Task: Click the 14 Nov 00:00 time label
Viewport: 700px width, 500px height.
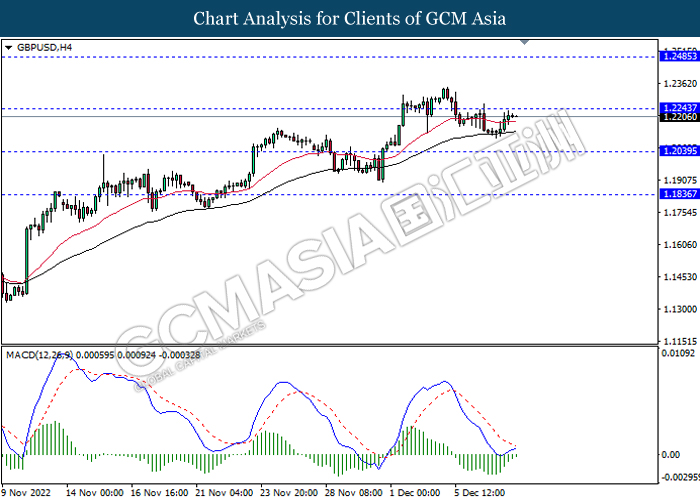Action: [x=95, y=492]
